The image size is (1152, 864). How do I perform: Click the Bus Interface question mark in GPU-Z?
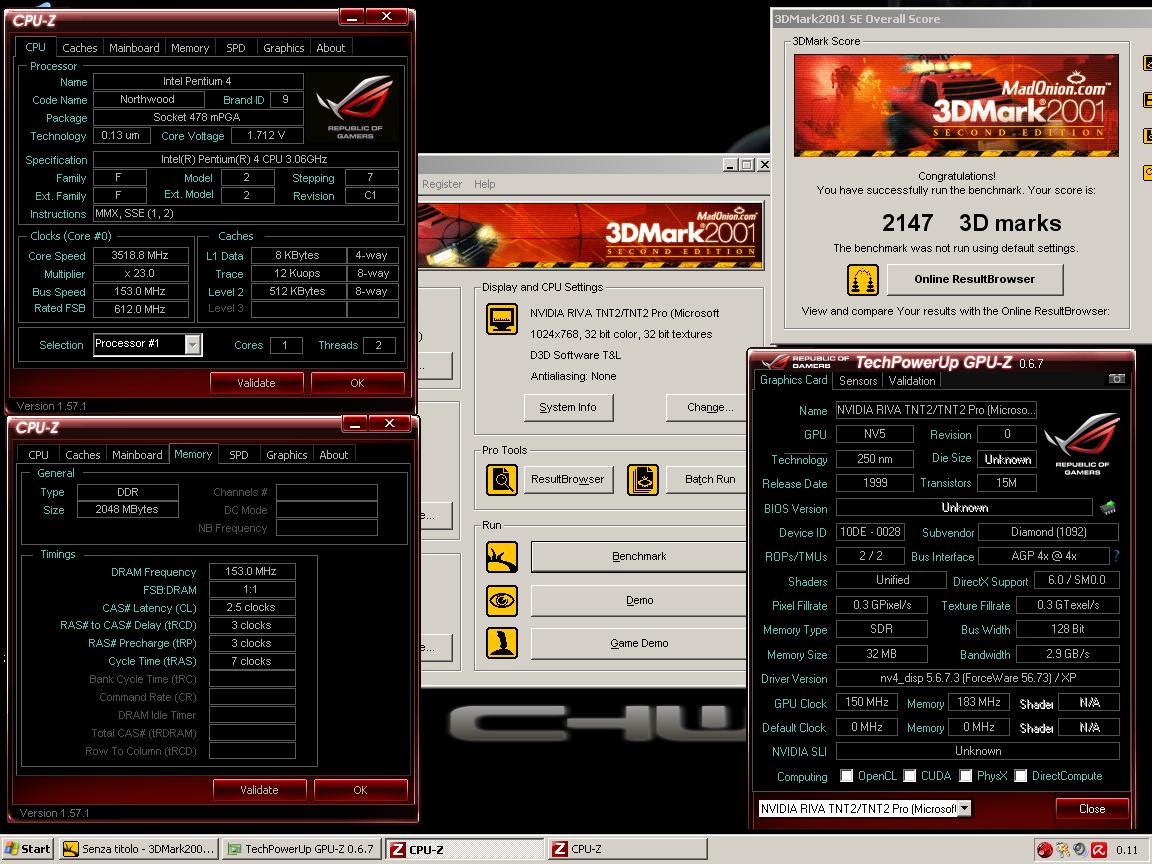click(1117, 555)
